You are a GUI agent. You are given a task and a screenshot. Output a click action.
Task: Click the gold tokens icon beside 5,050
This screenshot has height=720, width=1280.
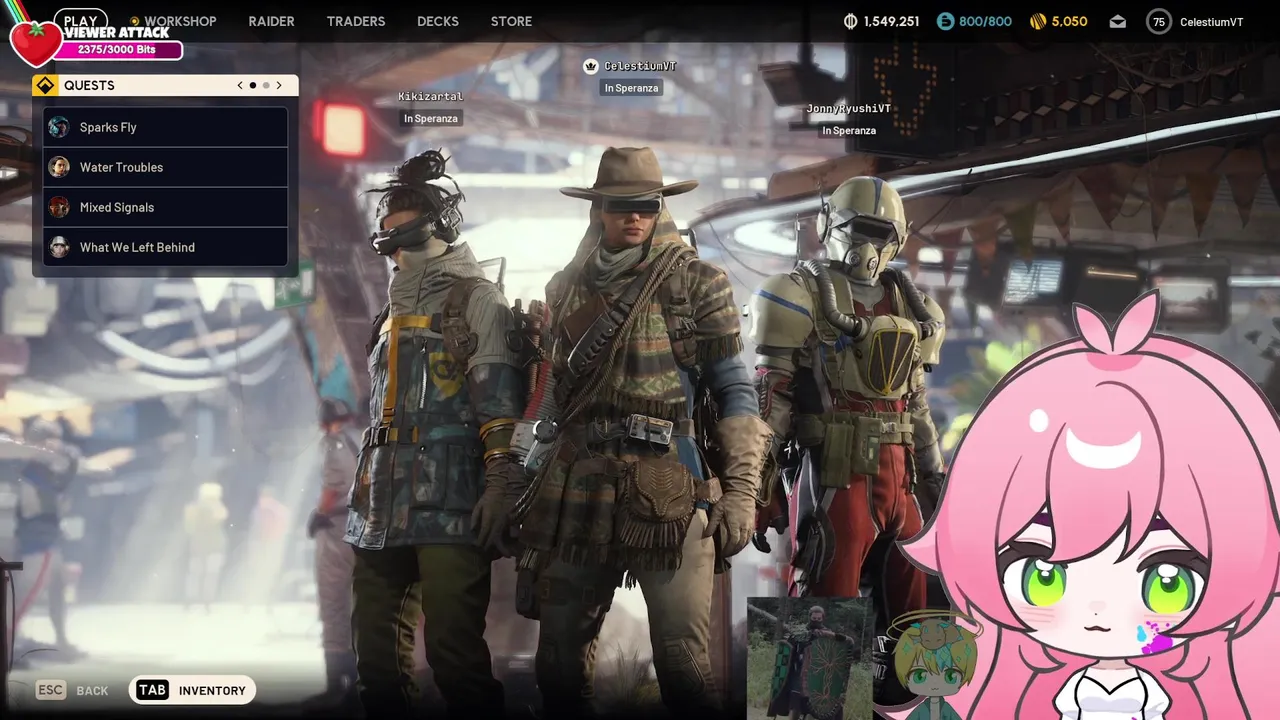(1038, 21)
